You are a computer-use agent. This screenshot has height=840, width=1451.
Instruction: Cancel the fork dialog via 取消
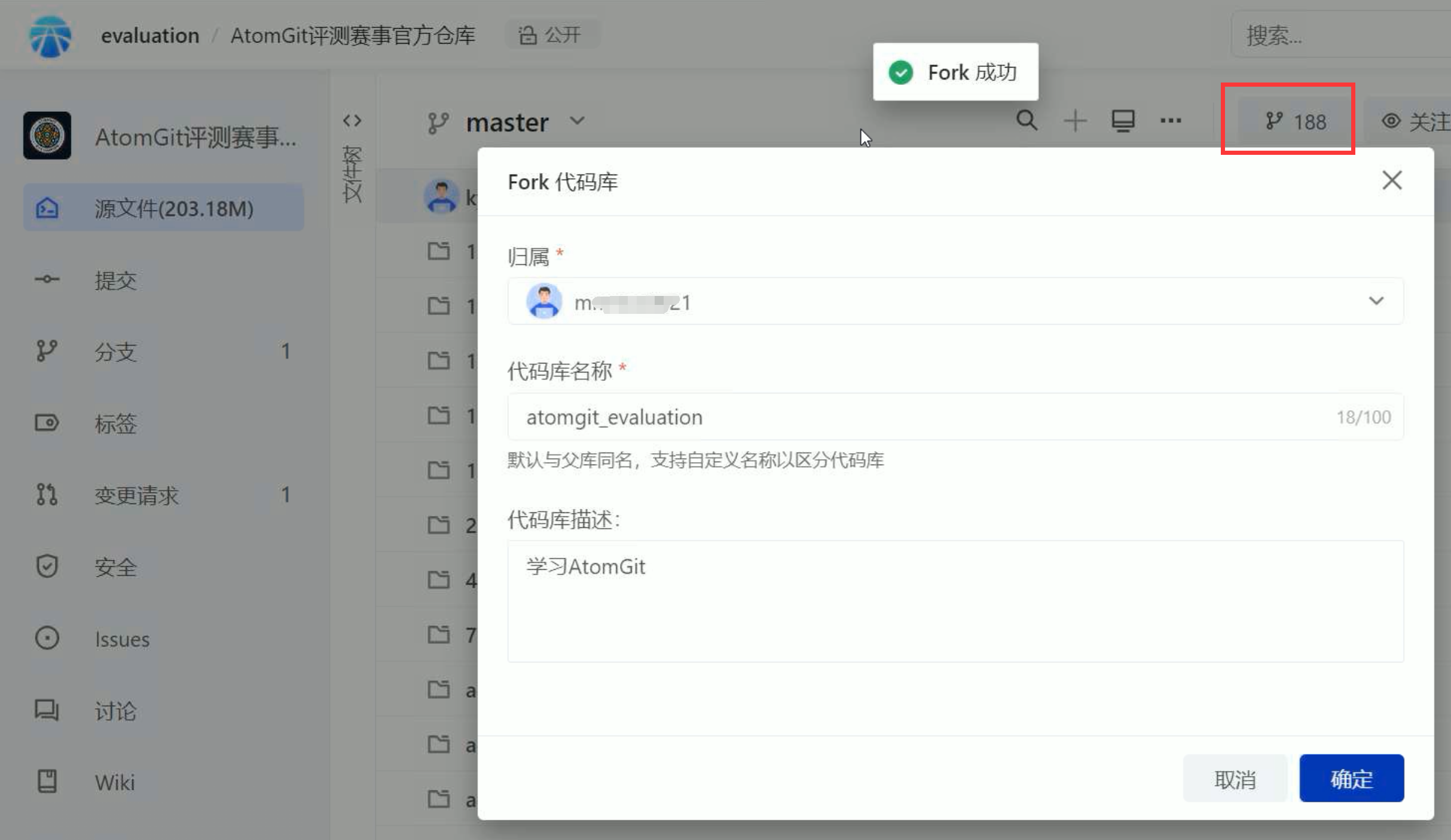point(1235,778)
